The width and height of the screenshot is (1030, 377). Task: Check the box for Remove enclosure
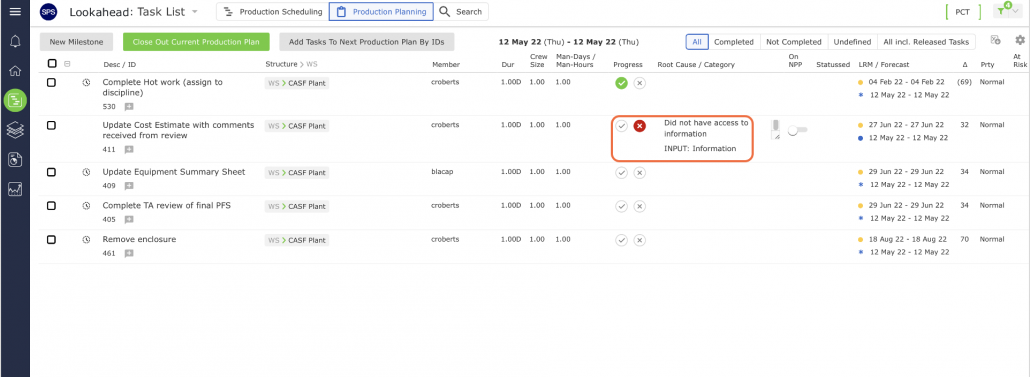[51, 240]
